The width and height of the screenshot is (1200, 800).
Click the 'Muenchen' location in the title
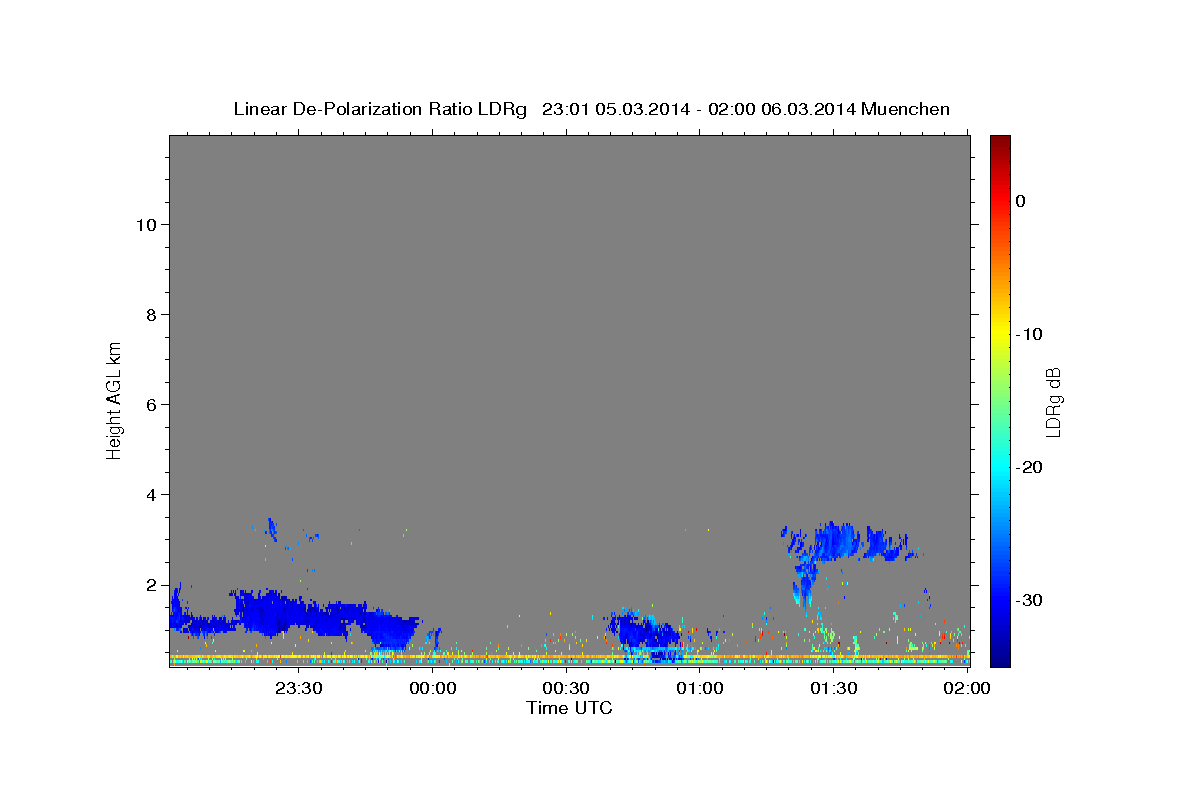[906, 109]
